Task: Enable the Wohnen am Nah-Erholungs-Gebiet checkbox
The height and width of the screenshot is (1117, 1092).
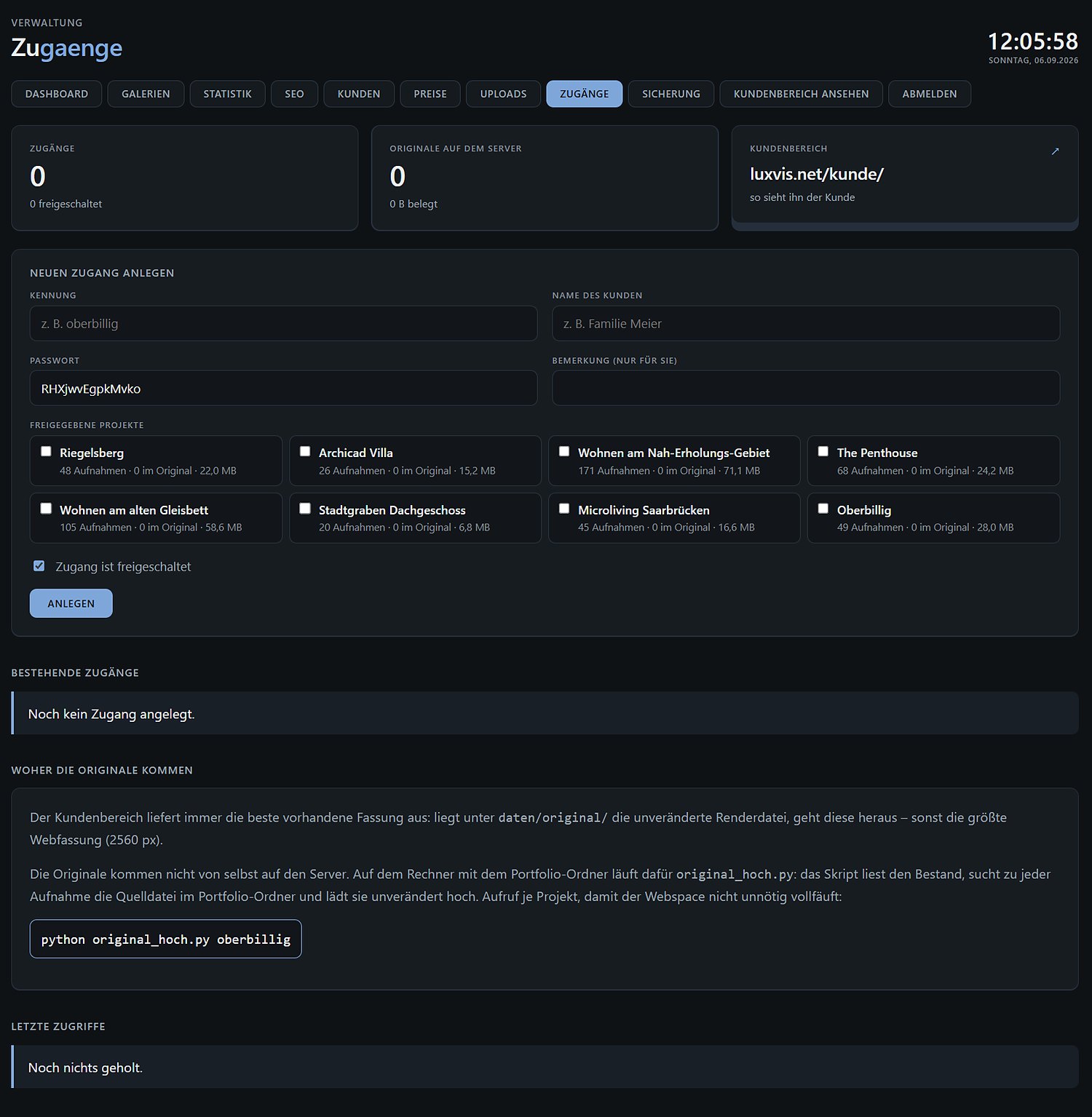Action: click(564, 451)
